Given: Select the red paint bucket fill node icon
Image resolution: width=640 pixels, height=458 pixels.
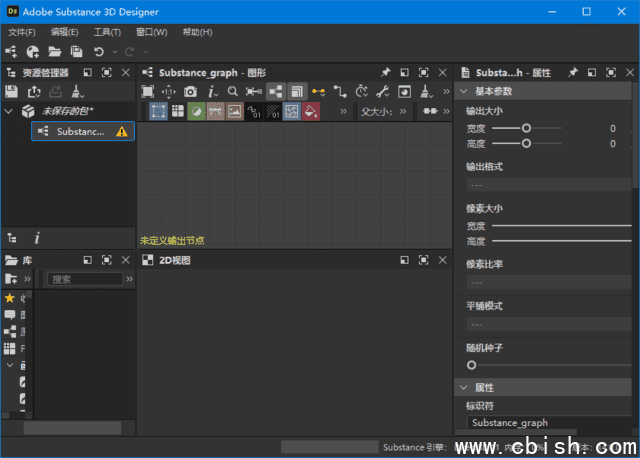Looking at the screenshot, I should point(312,111).
